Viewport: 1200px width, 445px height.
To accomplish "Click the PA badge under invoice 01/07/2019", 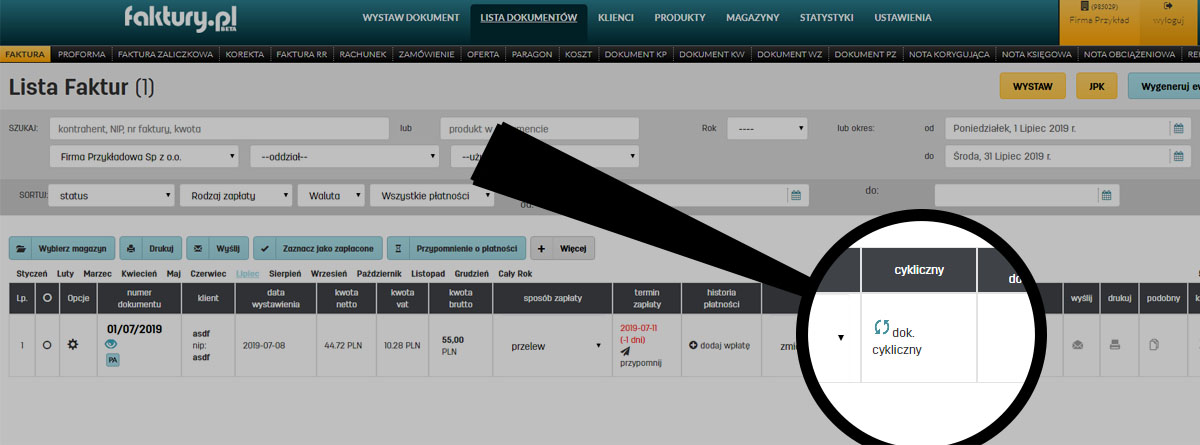I will tap(112, 360).
